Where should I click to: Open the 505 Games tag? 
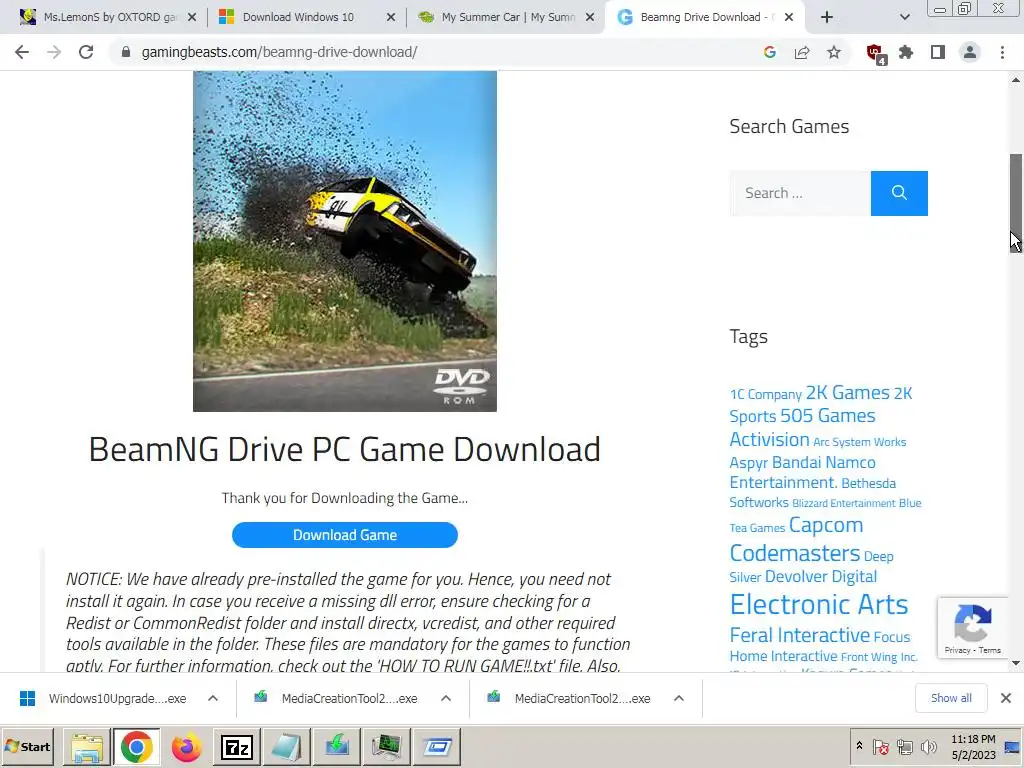tap(827, 415)
